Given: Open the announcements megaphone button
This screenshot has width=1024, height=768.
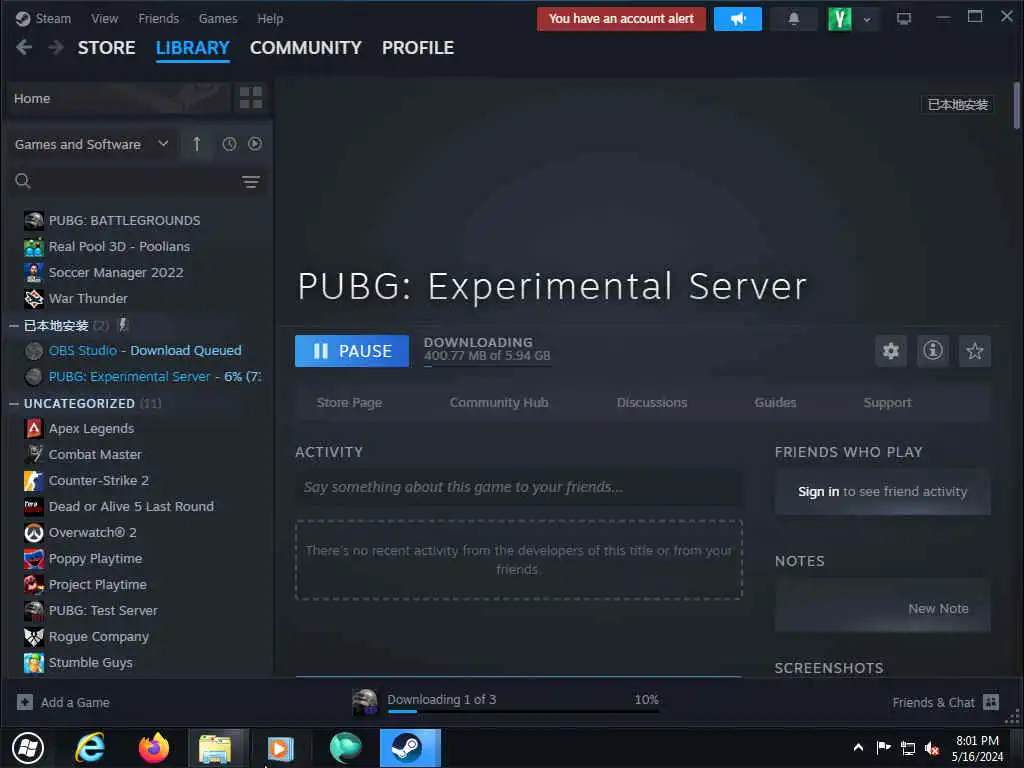Looking at the screenshot, I should (x=737, y=19).
